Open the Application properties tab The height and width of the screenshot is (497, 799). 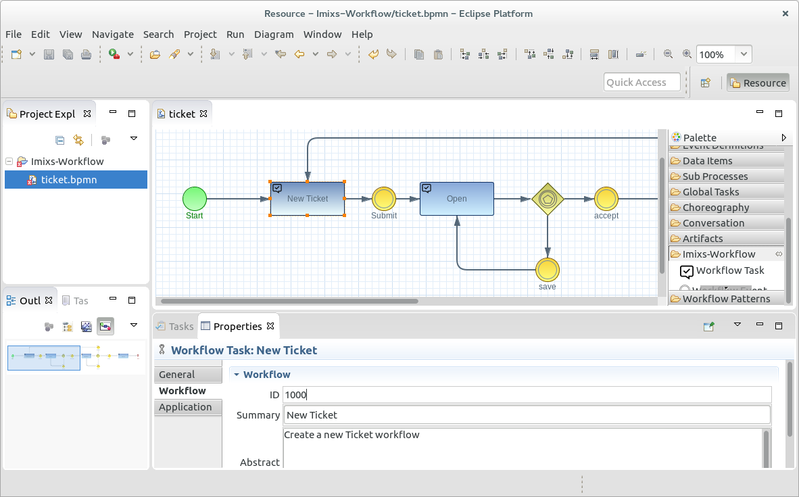click(188, 407)
